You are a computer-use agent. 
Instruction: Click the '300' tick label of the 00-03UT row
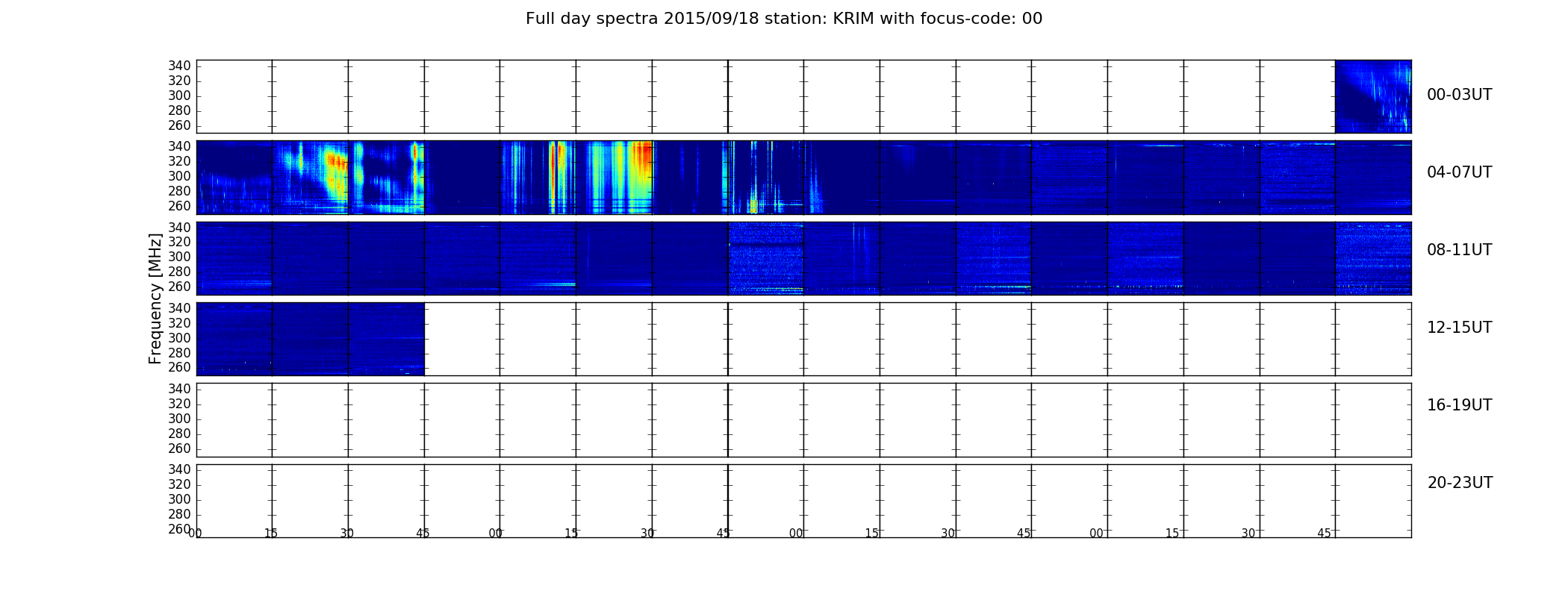(x=179, y=96)
